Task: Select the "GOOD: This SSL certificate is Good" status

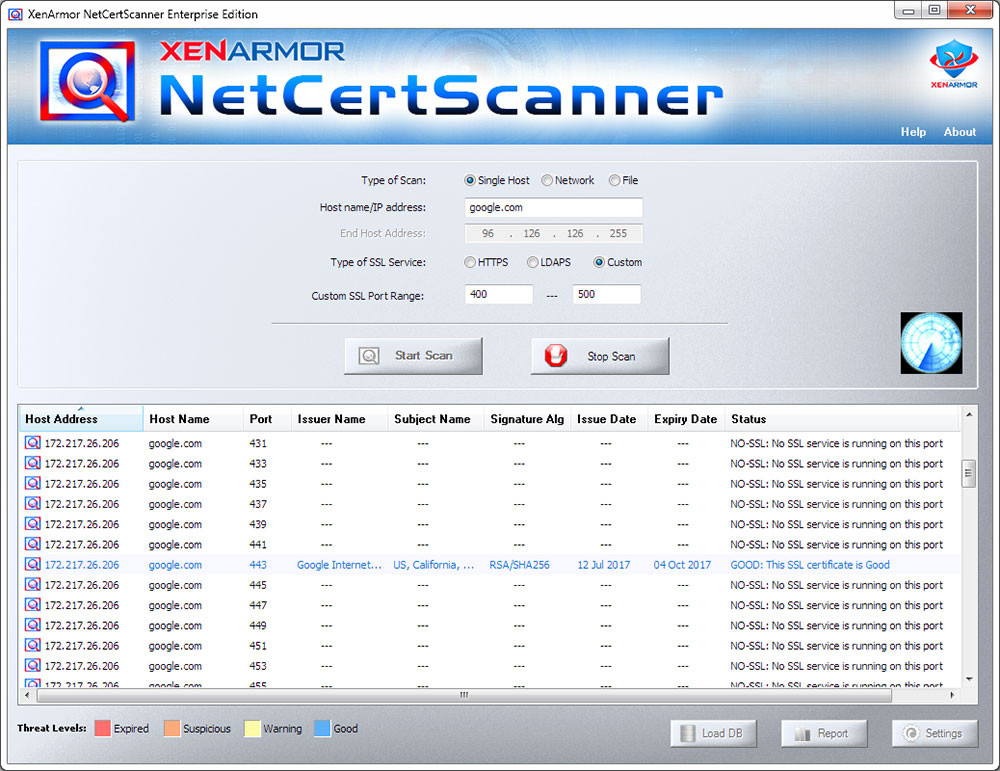Action: pyautogui.click(x=810, y=565)
